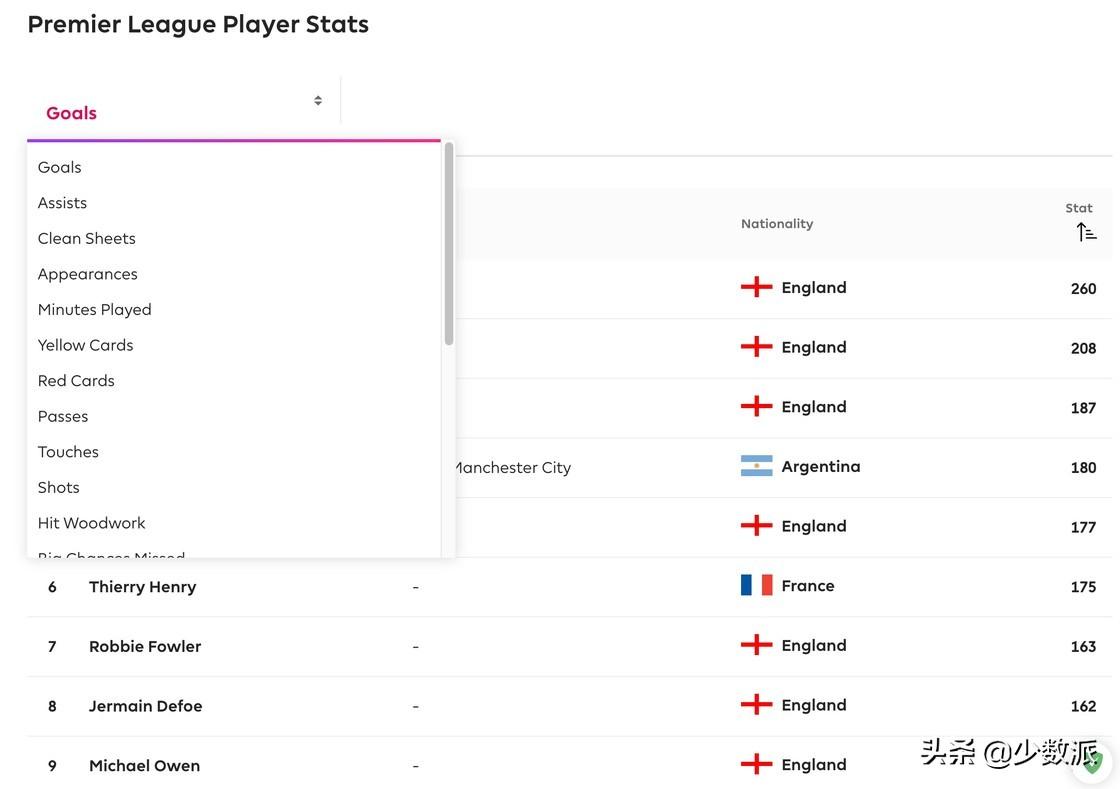Click England flag in Jermain Defoe row
The width and height of the screenshot is (1120, 789).
click(756, 705)
